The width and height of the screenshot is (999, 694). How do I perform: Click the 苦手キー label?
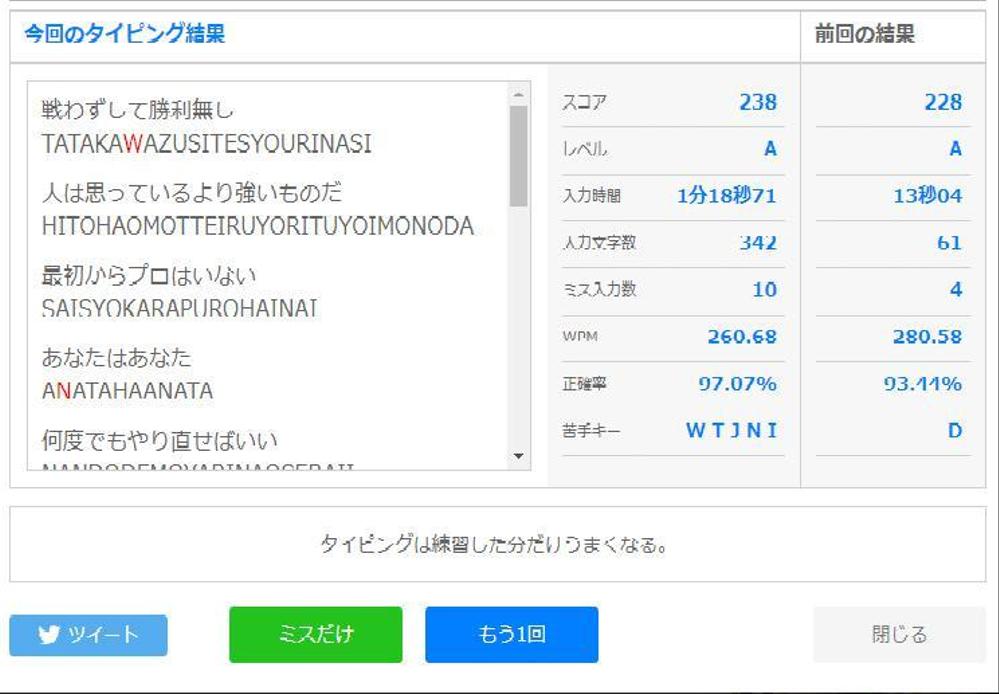click(591, 431)
